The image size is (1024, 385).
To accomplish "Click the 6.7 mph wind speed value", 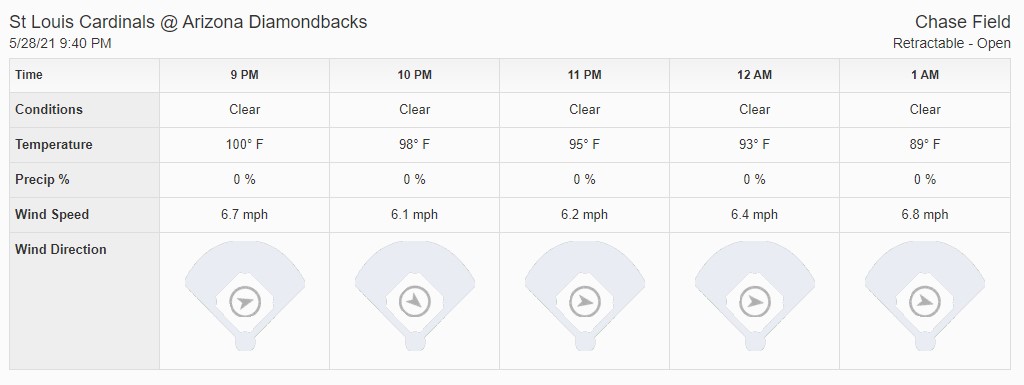I will (244, 215).
